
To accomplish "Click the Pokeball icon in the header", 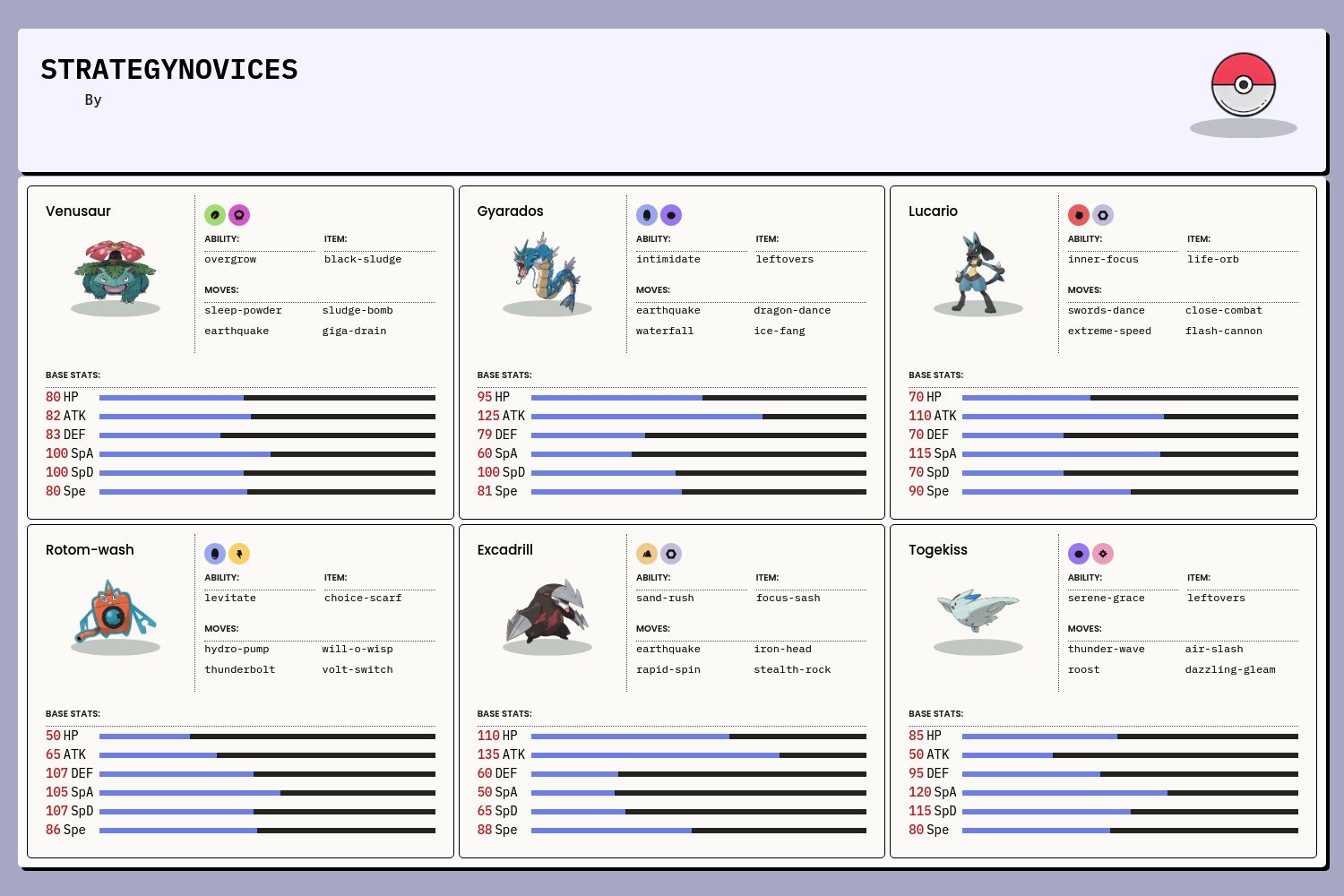I will click(x=1243, y=84).
